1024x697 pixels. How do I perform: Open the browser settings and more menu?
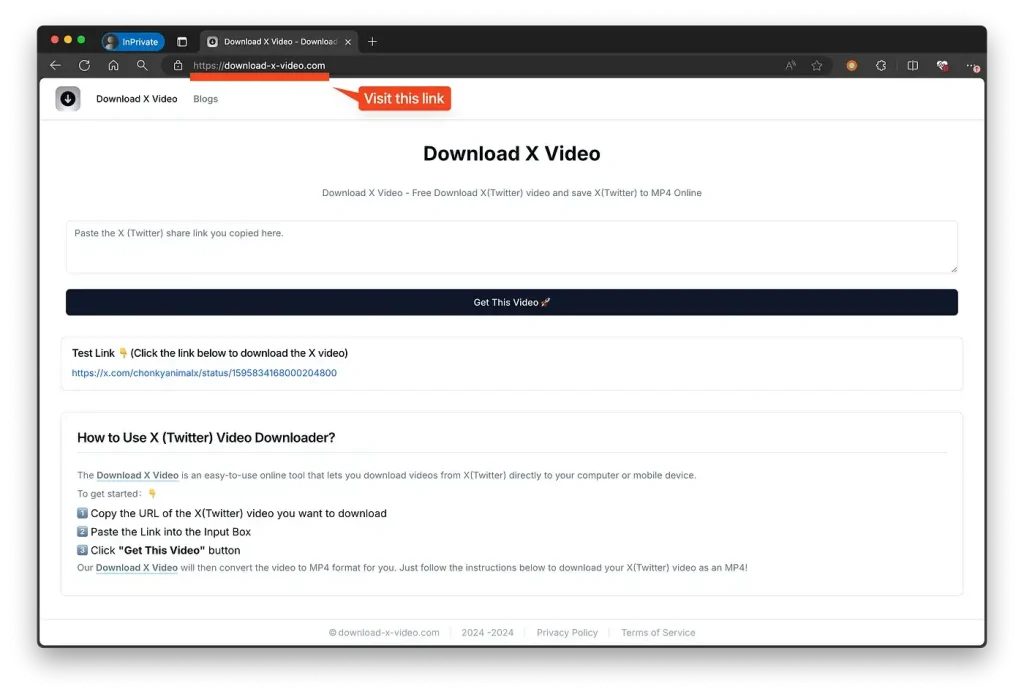click(x=972, y=66)
